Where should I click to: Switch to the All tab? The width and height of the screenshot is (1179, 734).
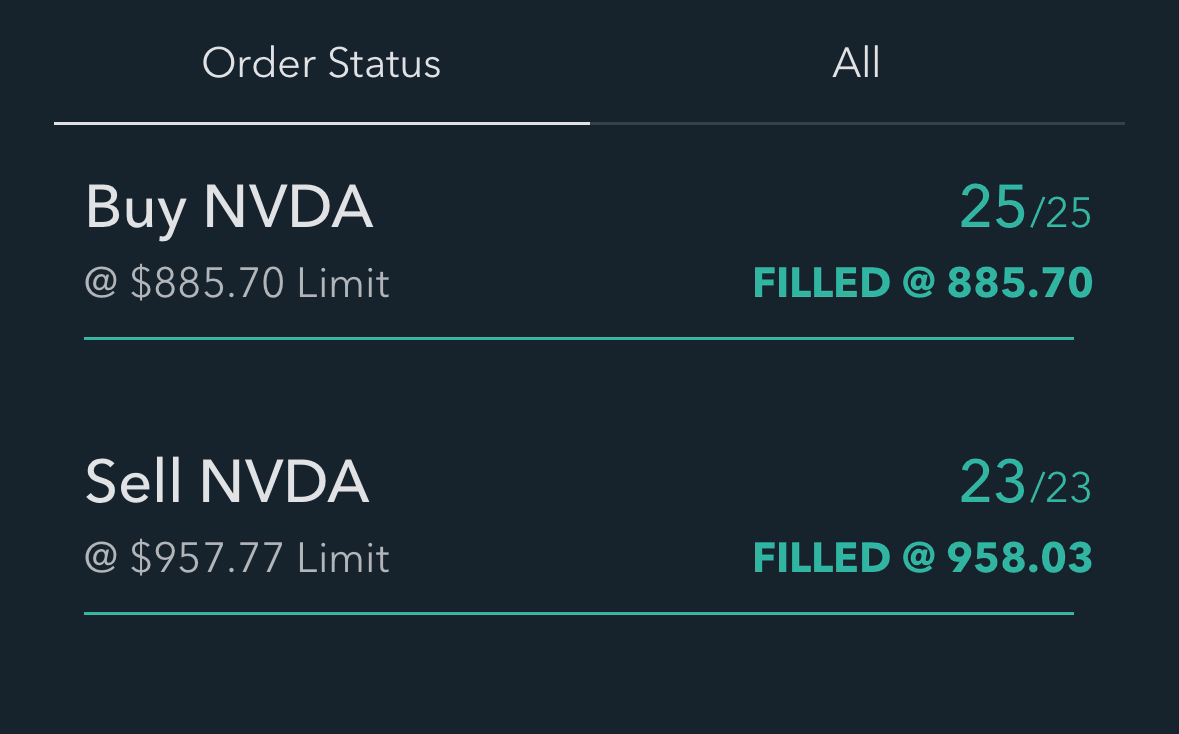(x=856, y=62)
